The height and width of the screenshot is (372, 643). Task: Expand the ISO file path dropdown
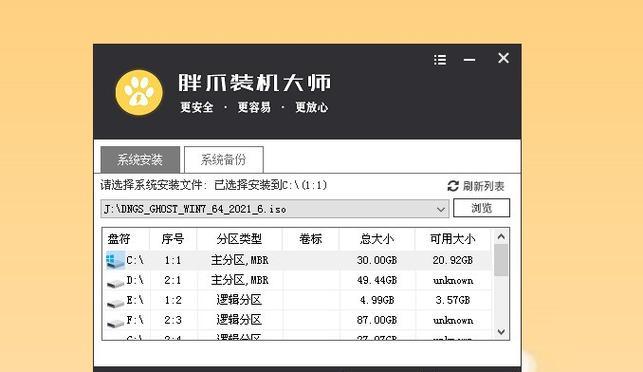coord(441,209)
